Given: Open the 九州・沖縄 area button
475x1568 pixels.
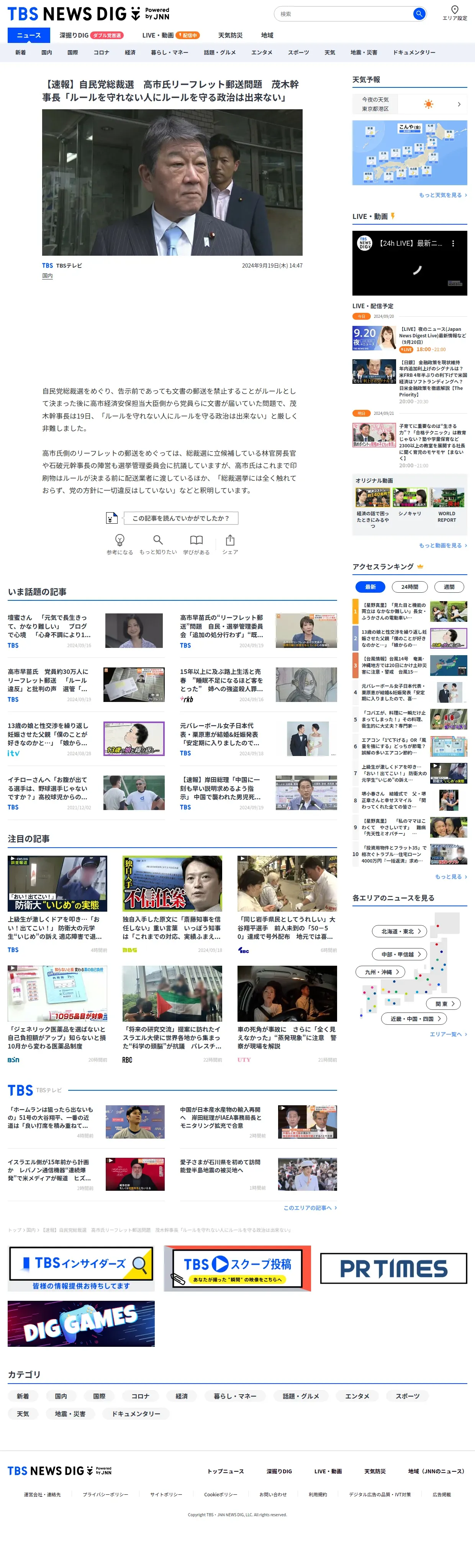Looking at the screenshot, I should click(380, 972).
